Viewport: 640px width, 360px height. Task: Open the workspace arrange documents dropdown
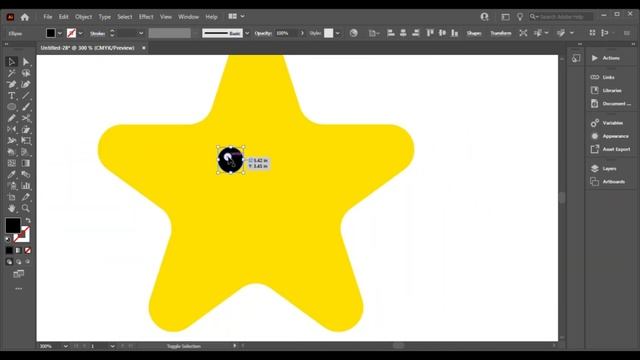tap(236, 16)
